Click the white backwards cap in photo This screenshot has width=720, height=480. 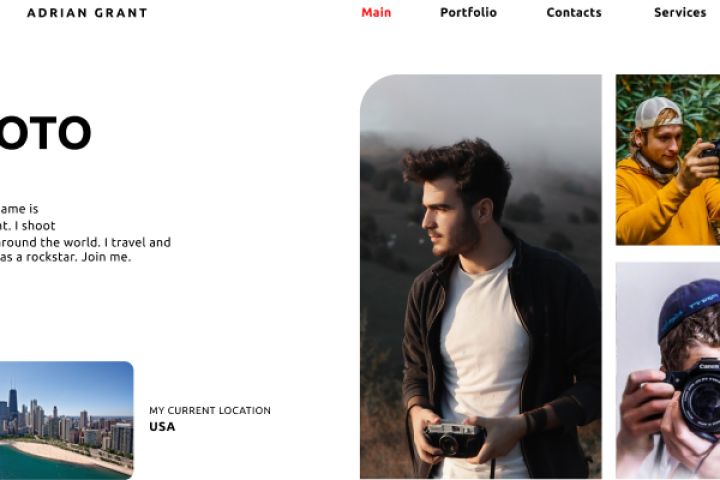[658, 113]
